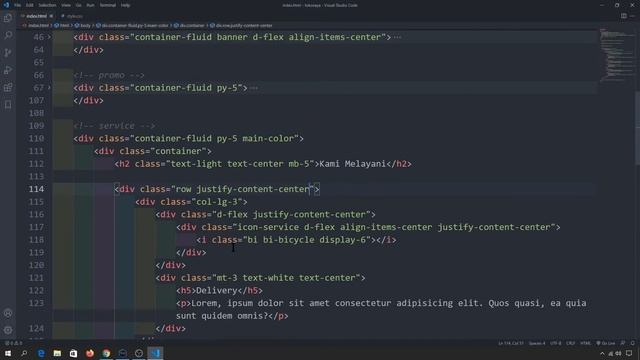Screen dimensions: 640x360
Task: Select html in the breadcrumb
Action: (x=64, y=25)
